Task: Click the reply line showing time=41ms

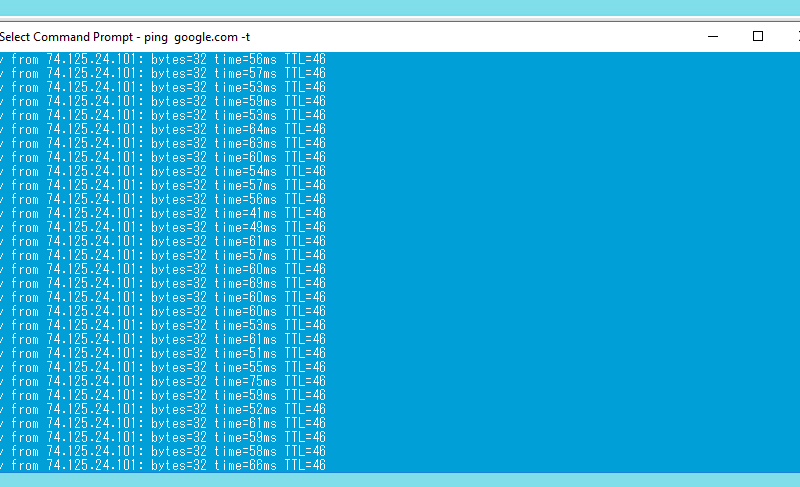Action: point(163,214)
